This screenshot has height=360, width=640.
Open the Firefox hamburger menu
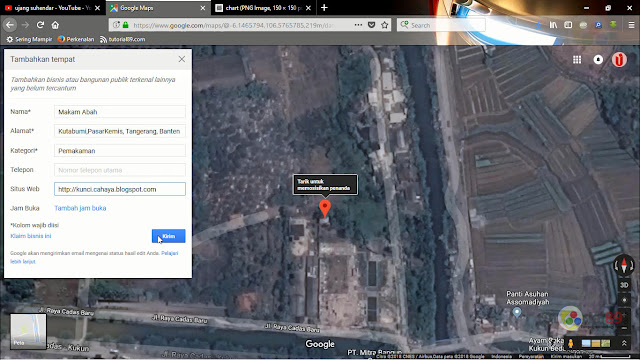pos(631,25)
